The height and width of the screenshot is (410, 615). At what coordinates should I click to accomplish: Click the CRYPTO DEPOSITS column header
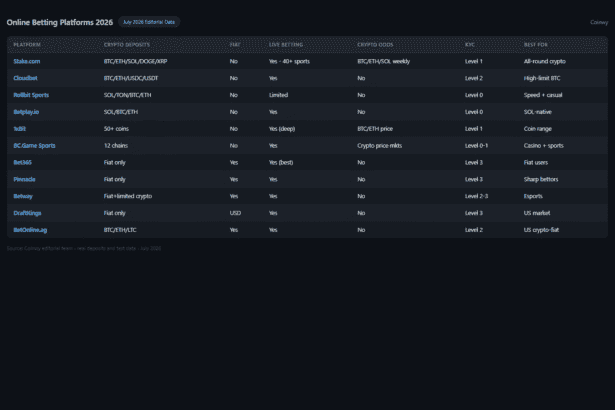point(127,45)
